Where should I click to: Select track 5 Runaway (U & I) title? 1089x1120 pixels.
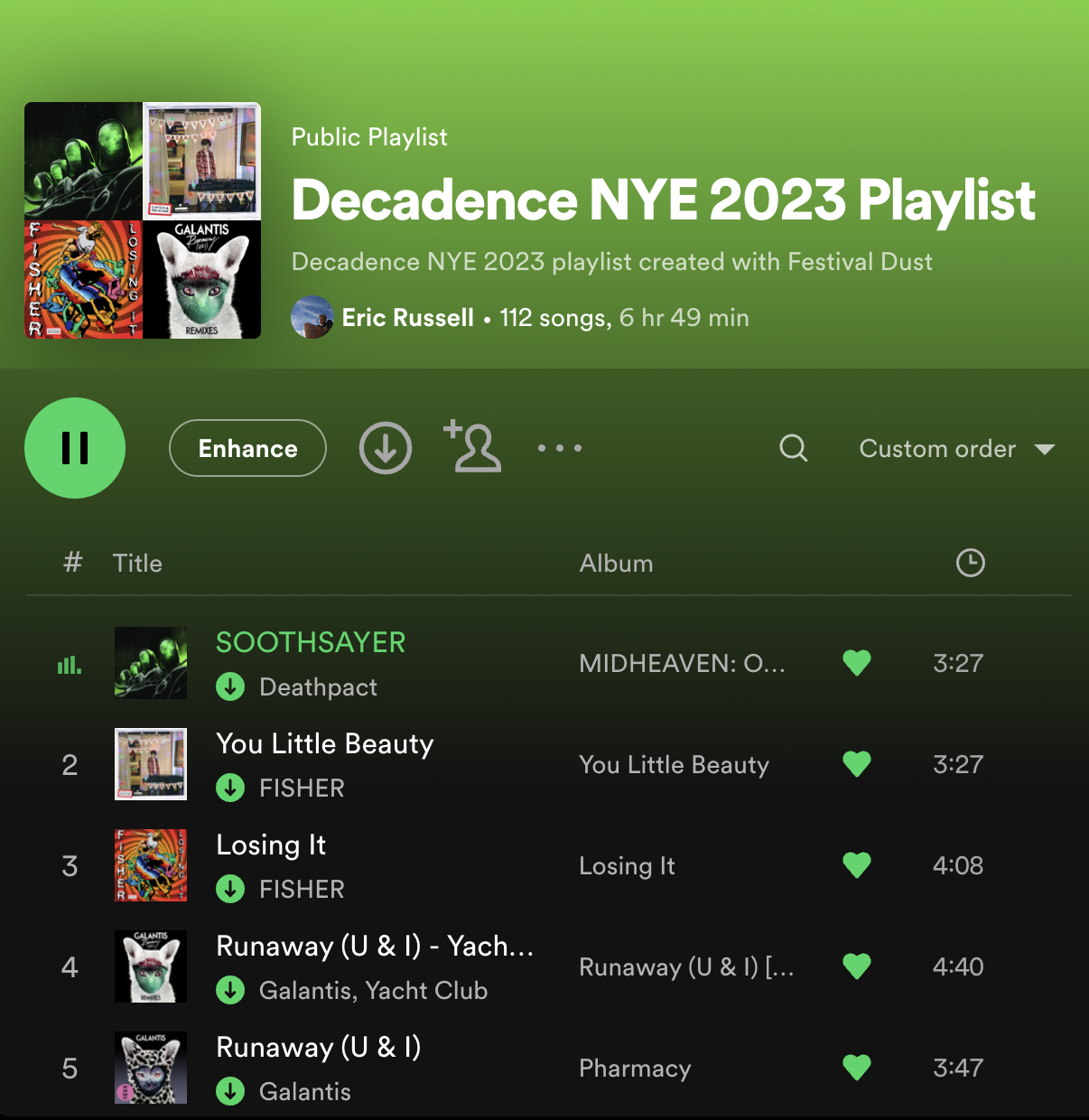319,1047
